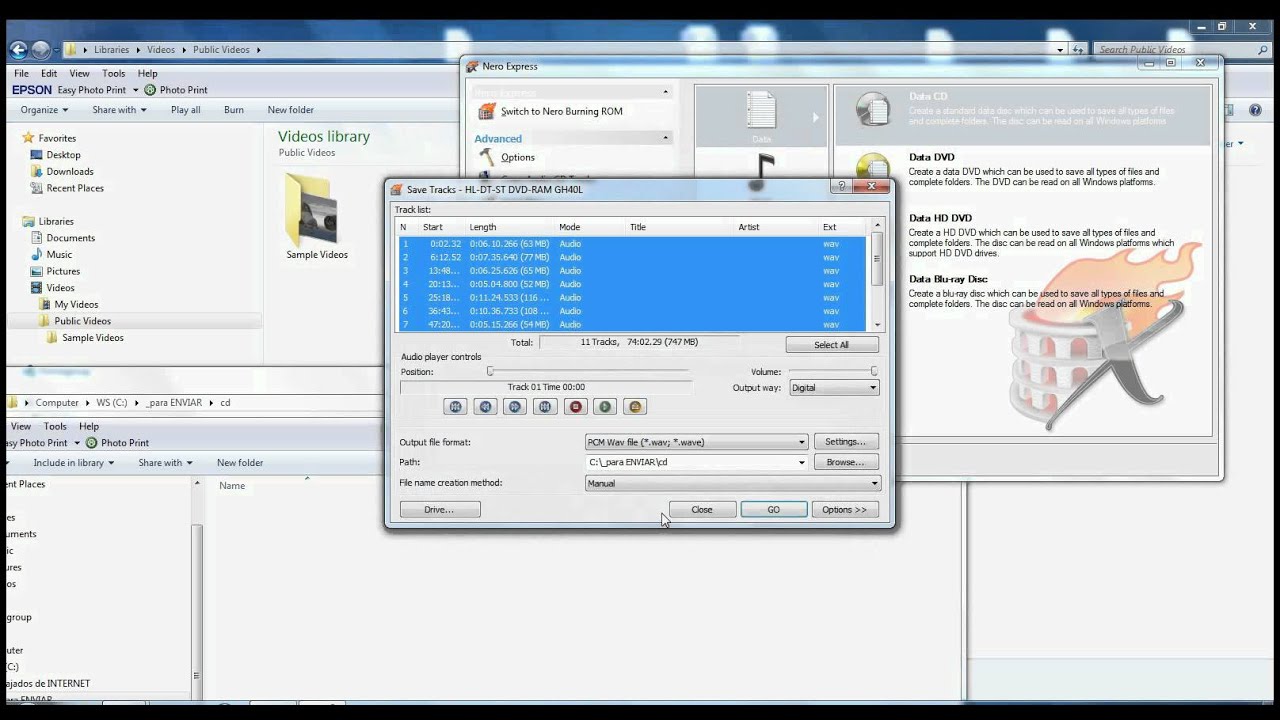Click Play all in the Explorer toolbar
This screenshot has width=1280, height=720.
click(186, 110)
